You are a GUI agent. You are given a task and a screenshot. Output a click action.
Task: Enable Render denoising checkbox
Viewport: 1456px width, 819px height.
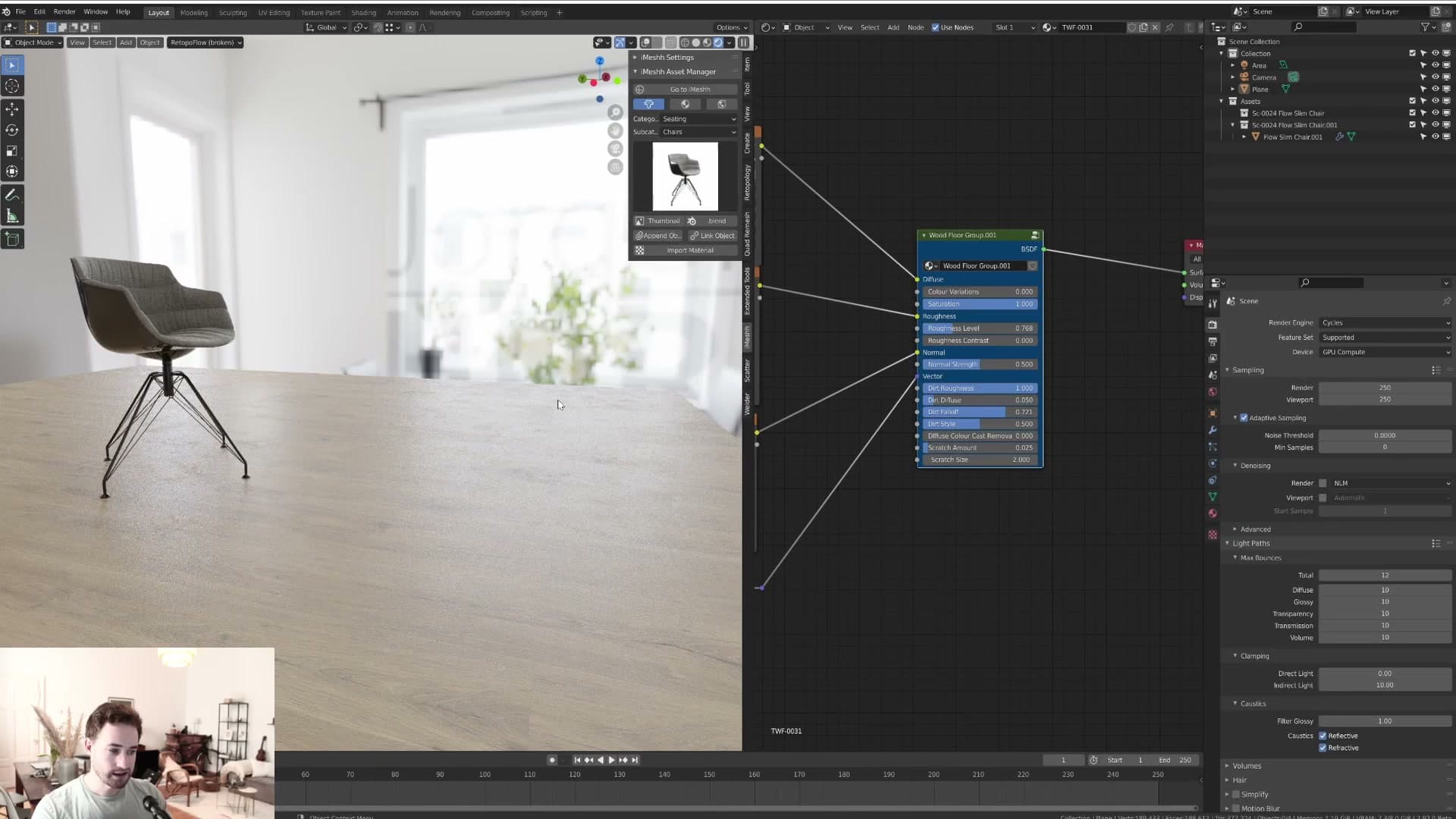point(1323,483)
